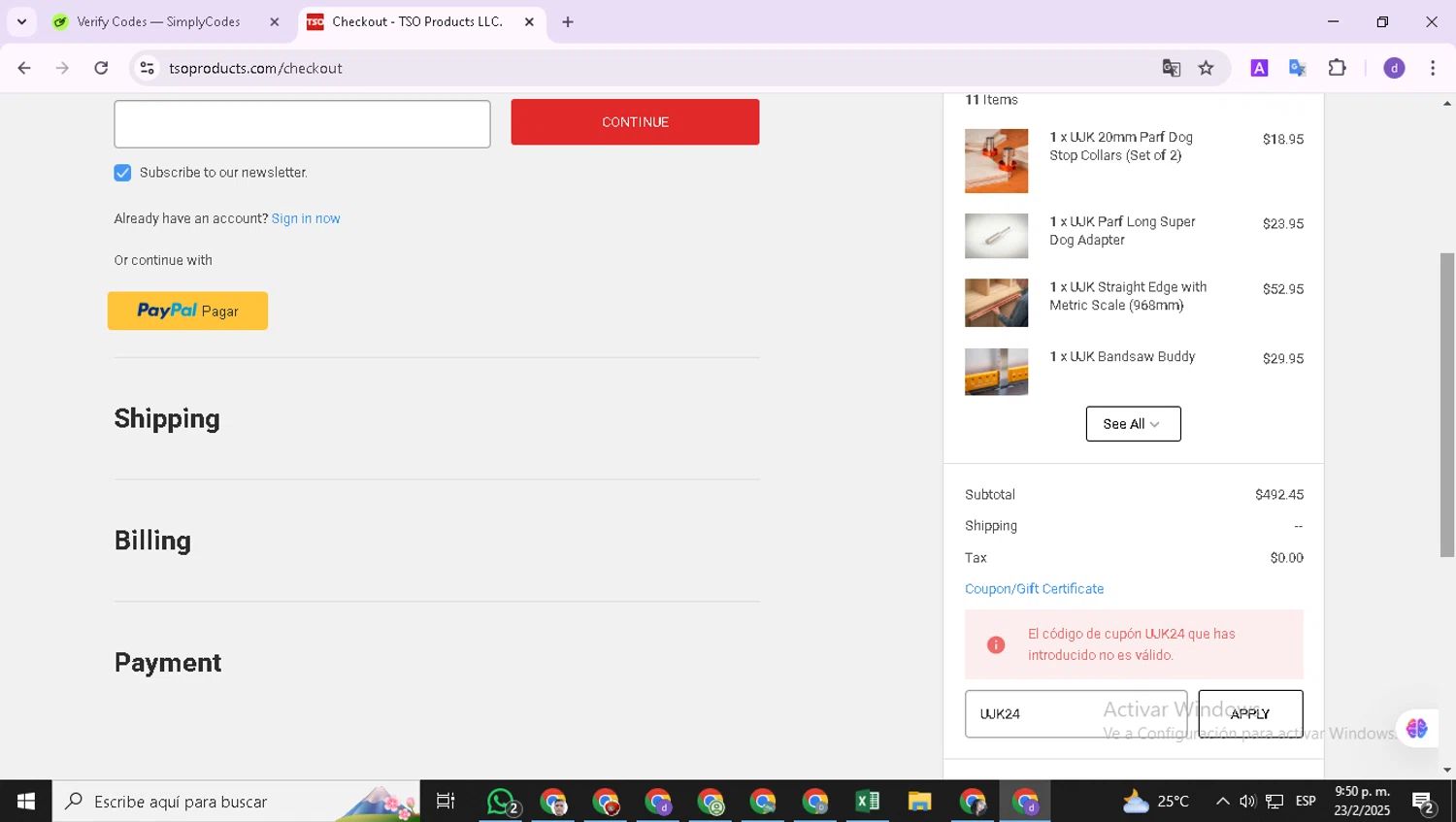This screenshot has height=822, width=1456.
Task: Uncheck Subscribe to our newsletter
Action: [x=122, y=173]
